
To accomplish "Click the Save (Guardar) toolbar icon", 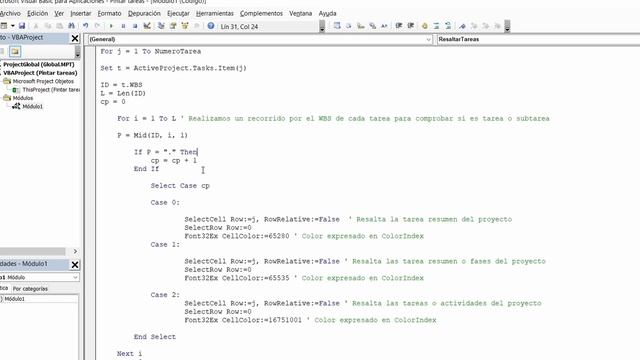I will (22, 26).
